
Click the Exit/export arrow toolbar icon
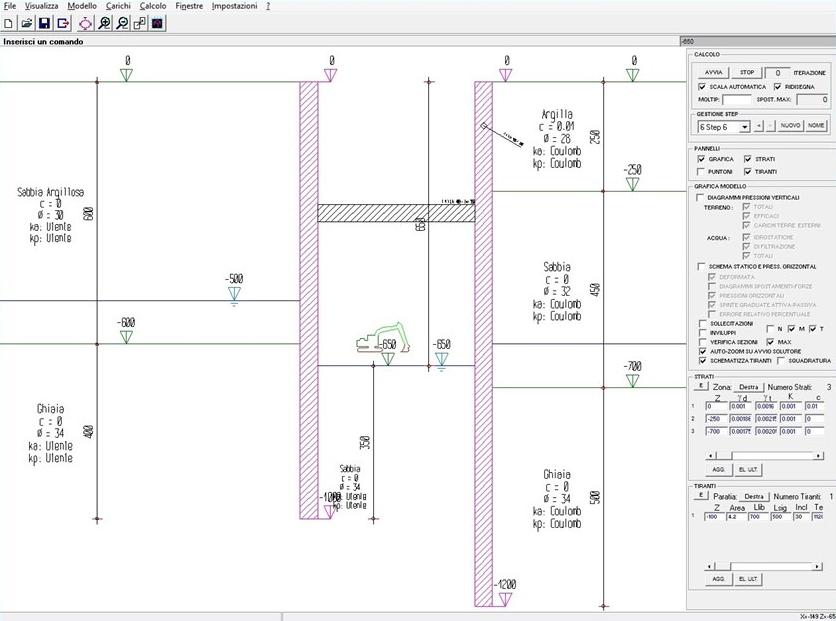tap(63, 23)
